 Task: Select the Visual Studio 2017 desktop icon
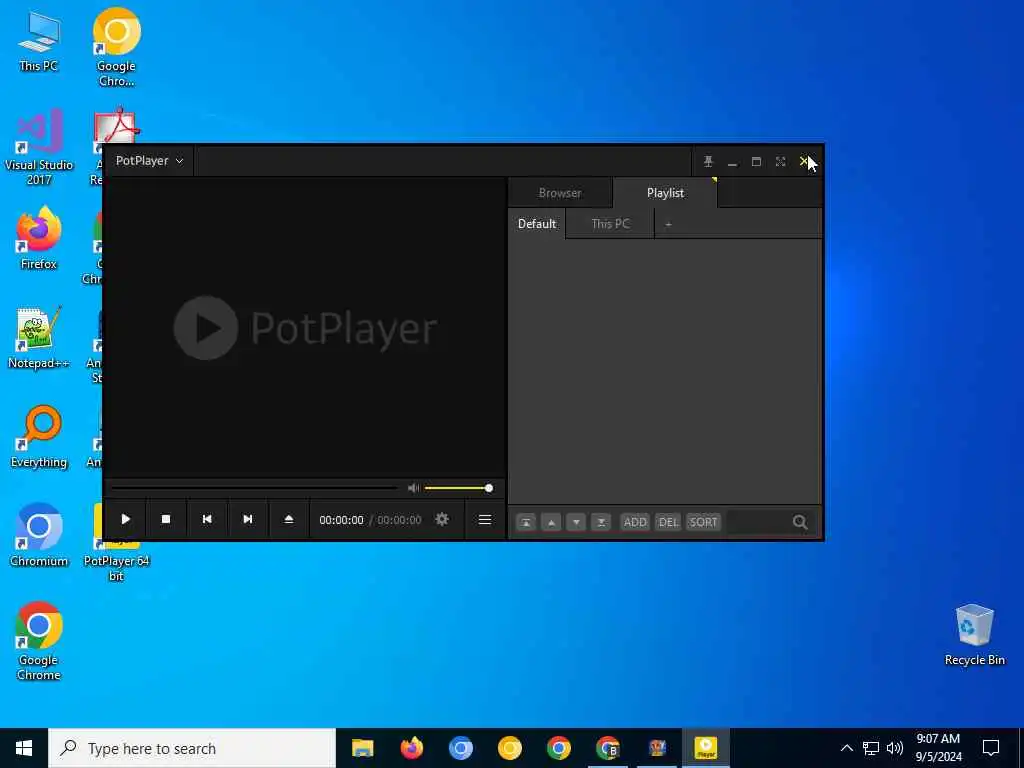(39, 148)
